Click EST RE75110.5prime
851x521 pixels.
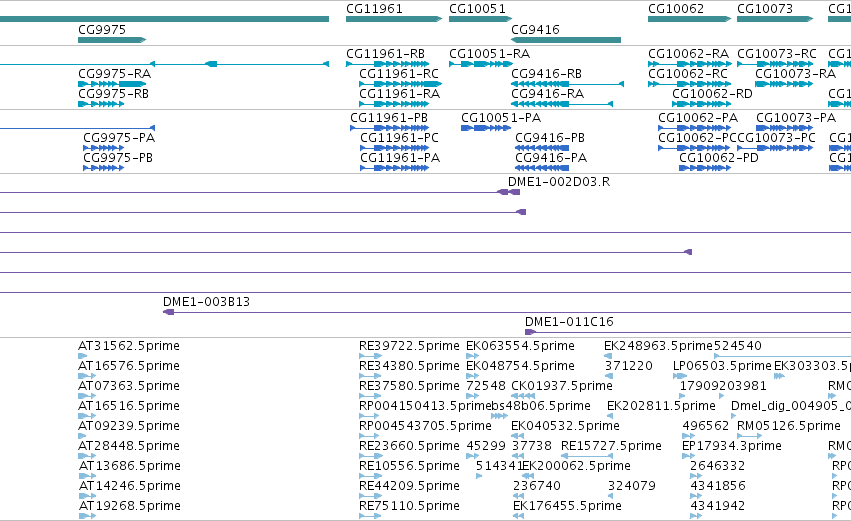point(370,517)
